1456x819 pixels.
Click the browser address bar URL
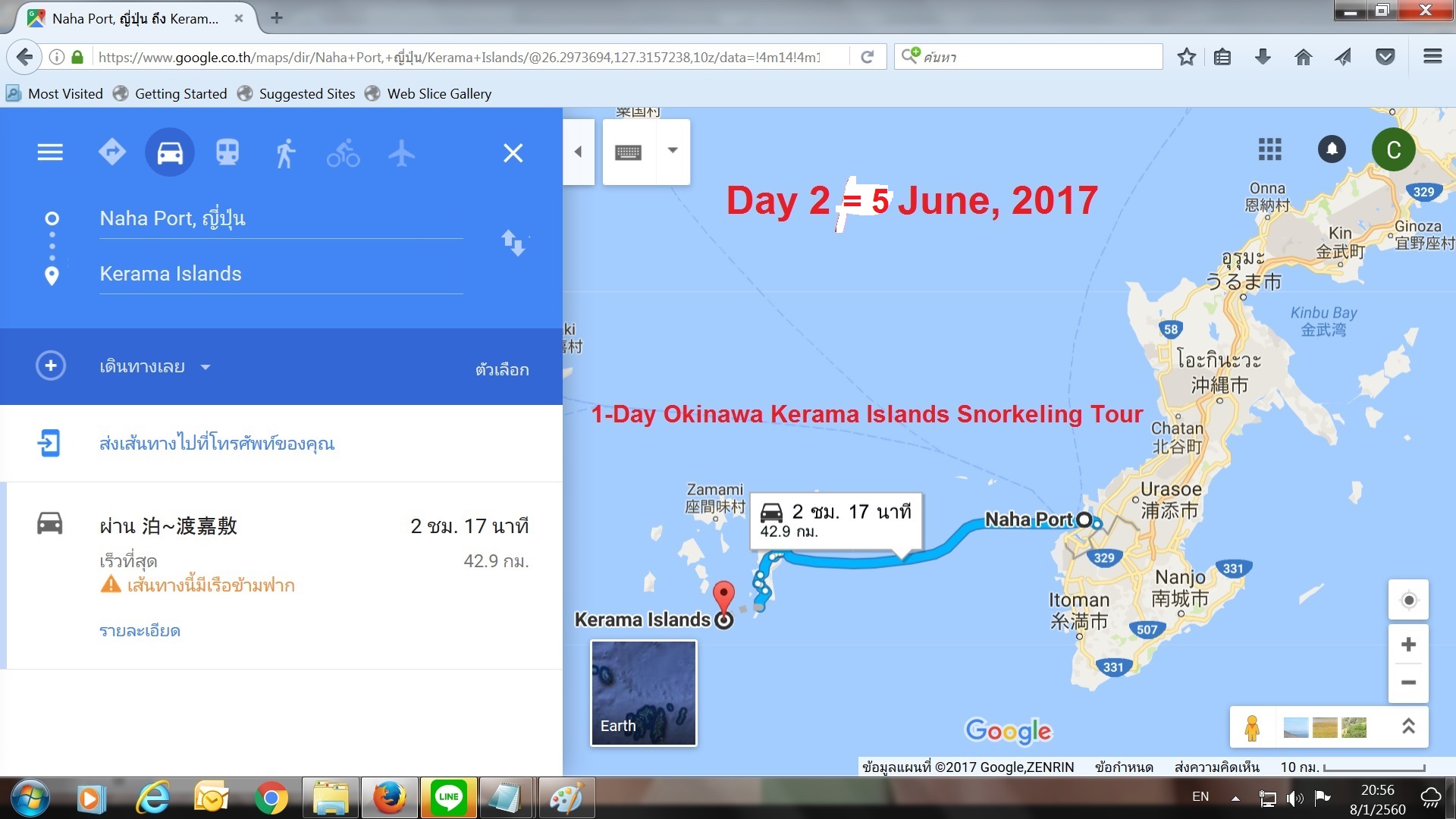pyautogui.click(x=459, y=57)
